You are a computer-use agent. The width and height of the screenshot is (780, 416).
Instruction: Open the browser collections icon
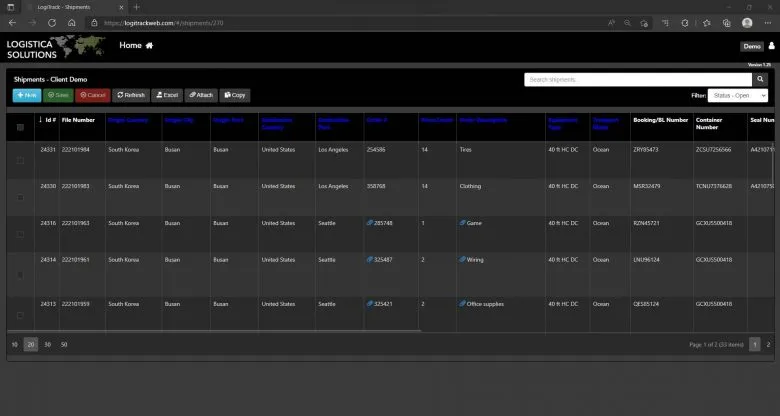tap(727, 23)
